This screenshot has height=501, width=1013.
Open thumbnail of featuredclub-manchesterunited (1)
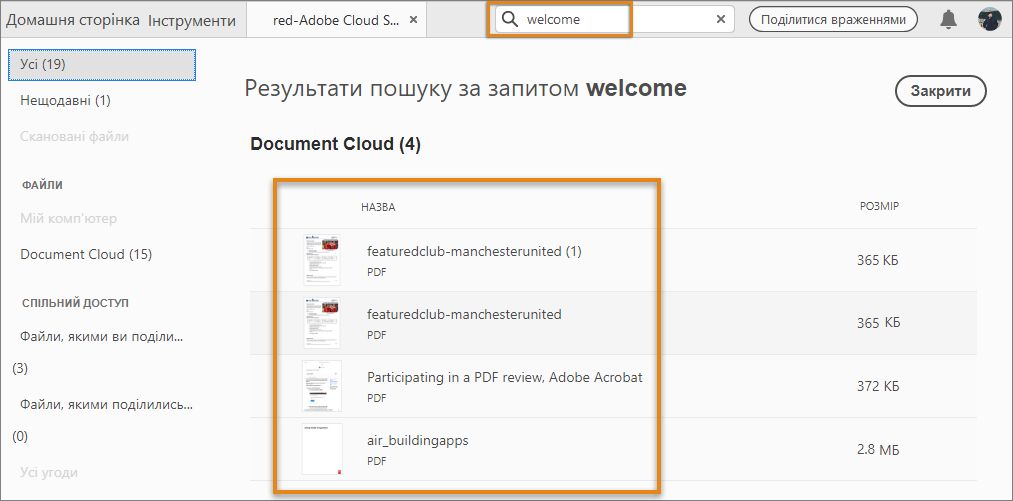tap(322, 260)
